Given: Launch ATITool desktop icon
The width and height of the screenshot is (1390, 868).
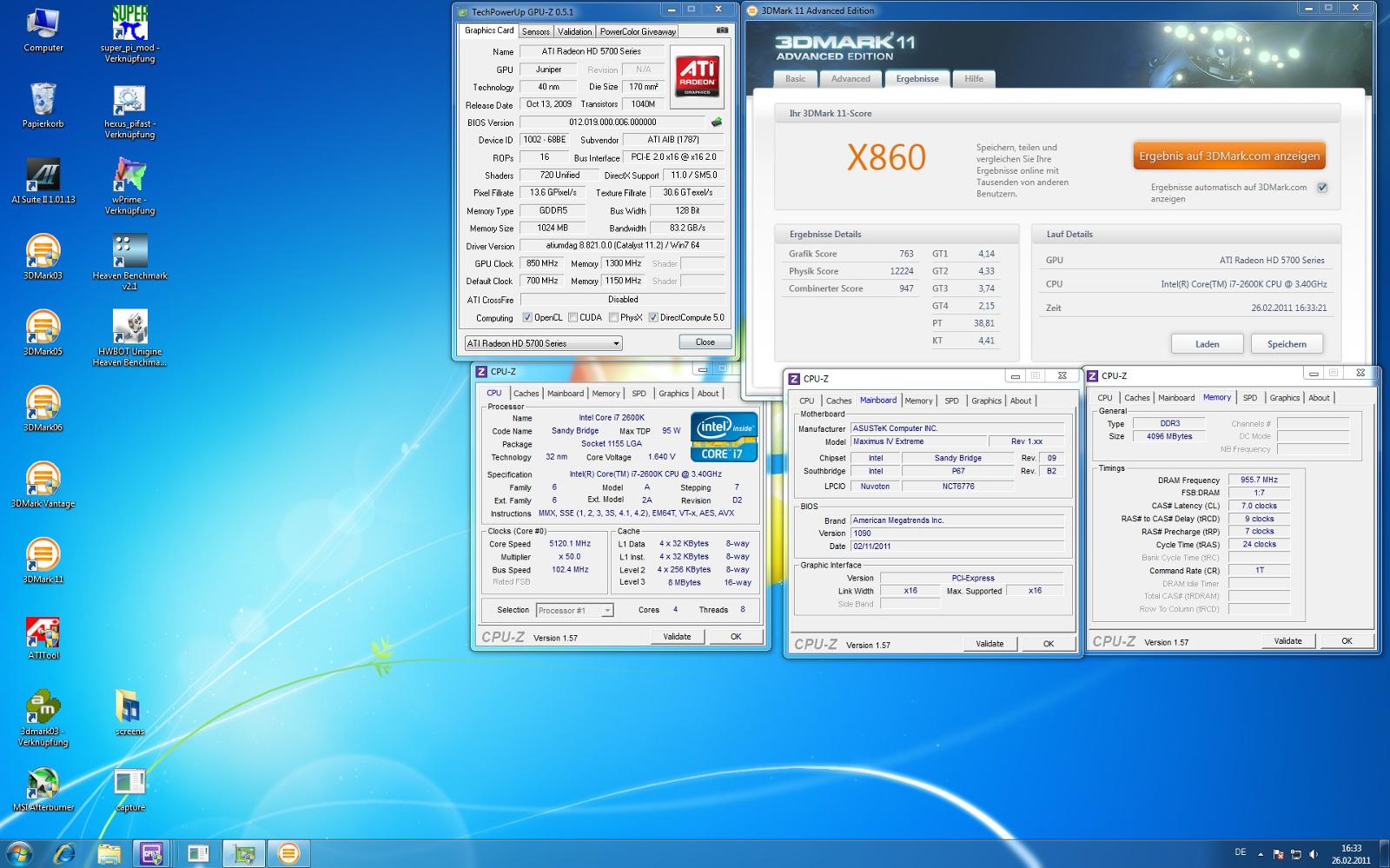Looking at the screenshot, I should [43, 638].
